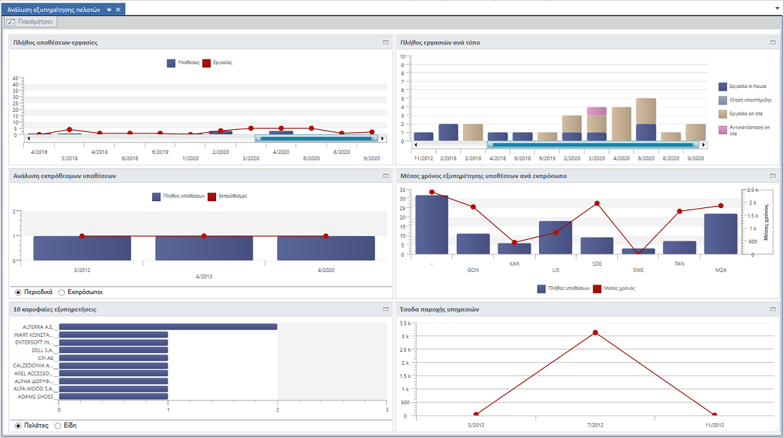Click the "INART ΚΩΝΣΤΑ..." label
This screenshot has width=784, height=438.
tap(32, 335)
